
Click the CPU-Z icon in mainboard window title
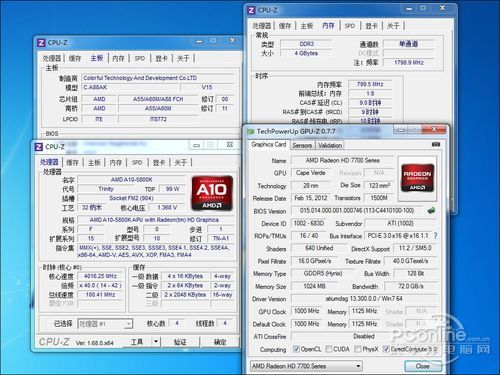click(41, 43)
